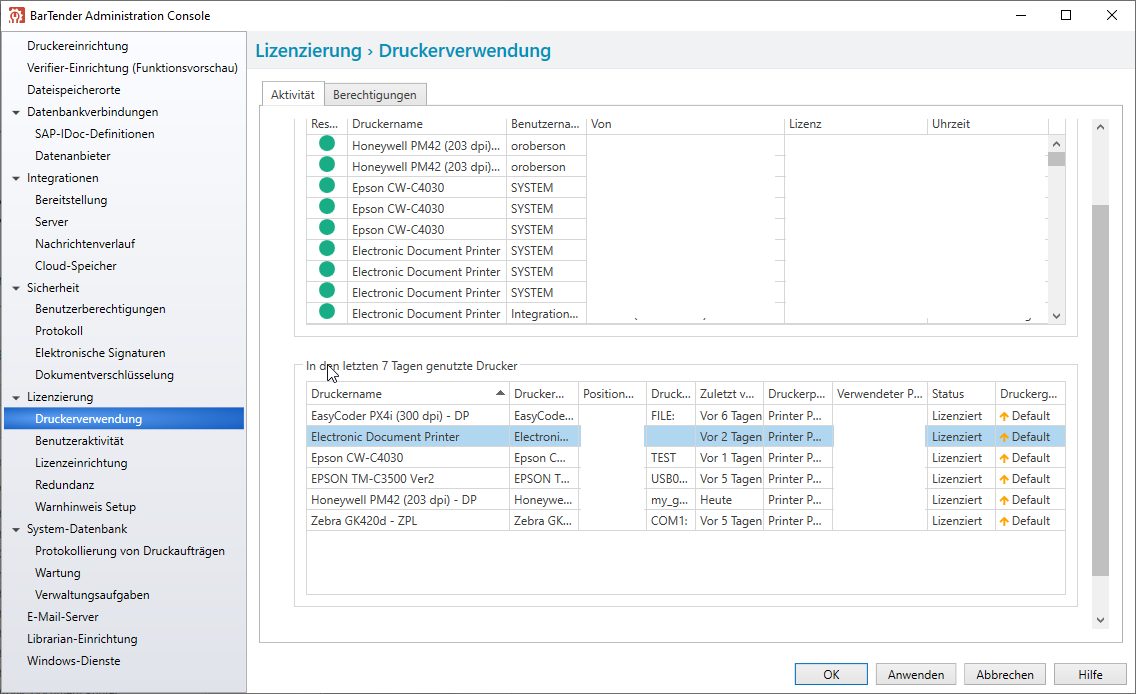Screen dimensions: 1136x694
Task: Open Lizenzeinrichtung in the sidebar
Action: pyautogui.click(x=81, y=463)
